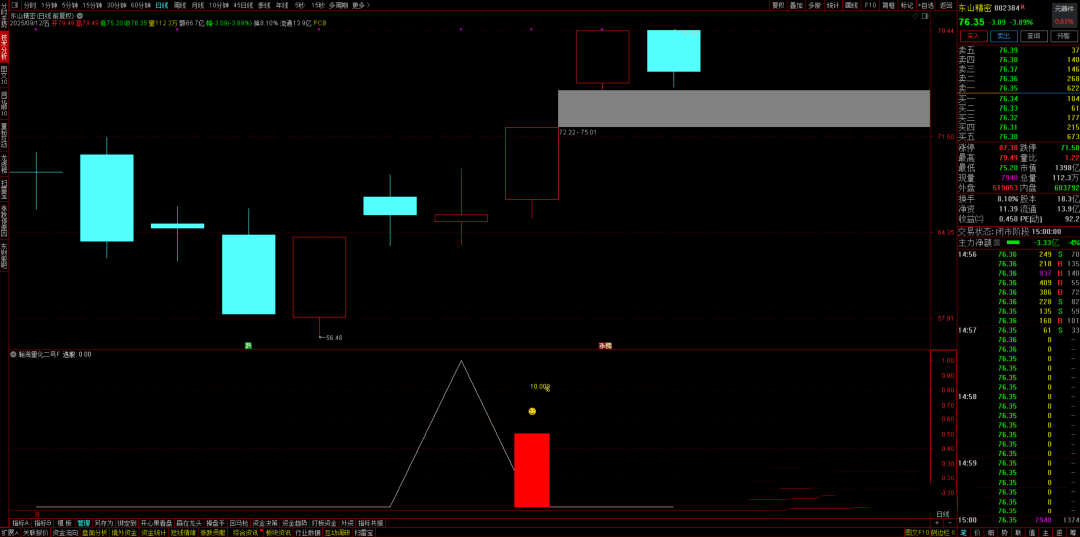Open the 统计 statistics tool

[x=833, y=5]
